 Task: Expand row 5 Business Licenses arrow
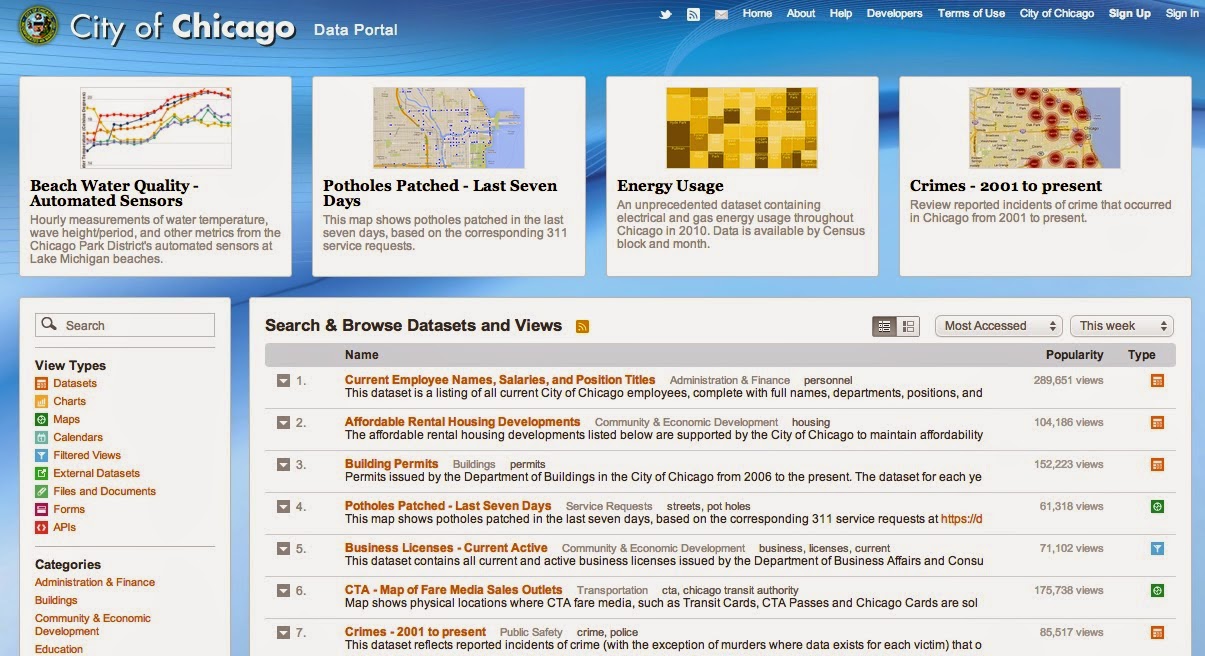click(283, 549)
